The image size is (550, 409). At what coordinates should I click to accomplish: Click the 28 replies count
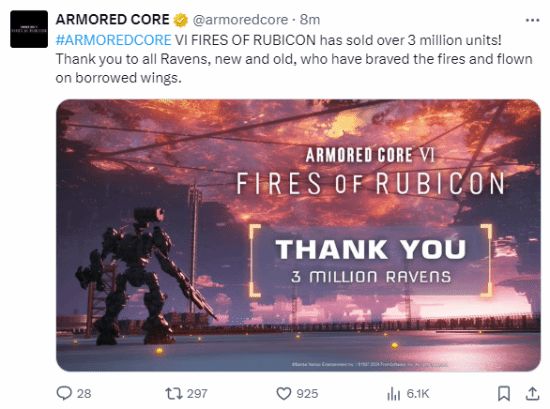tap(84, 394)
